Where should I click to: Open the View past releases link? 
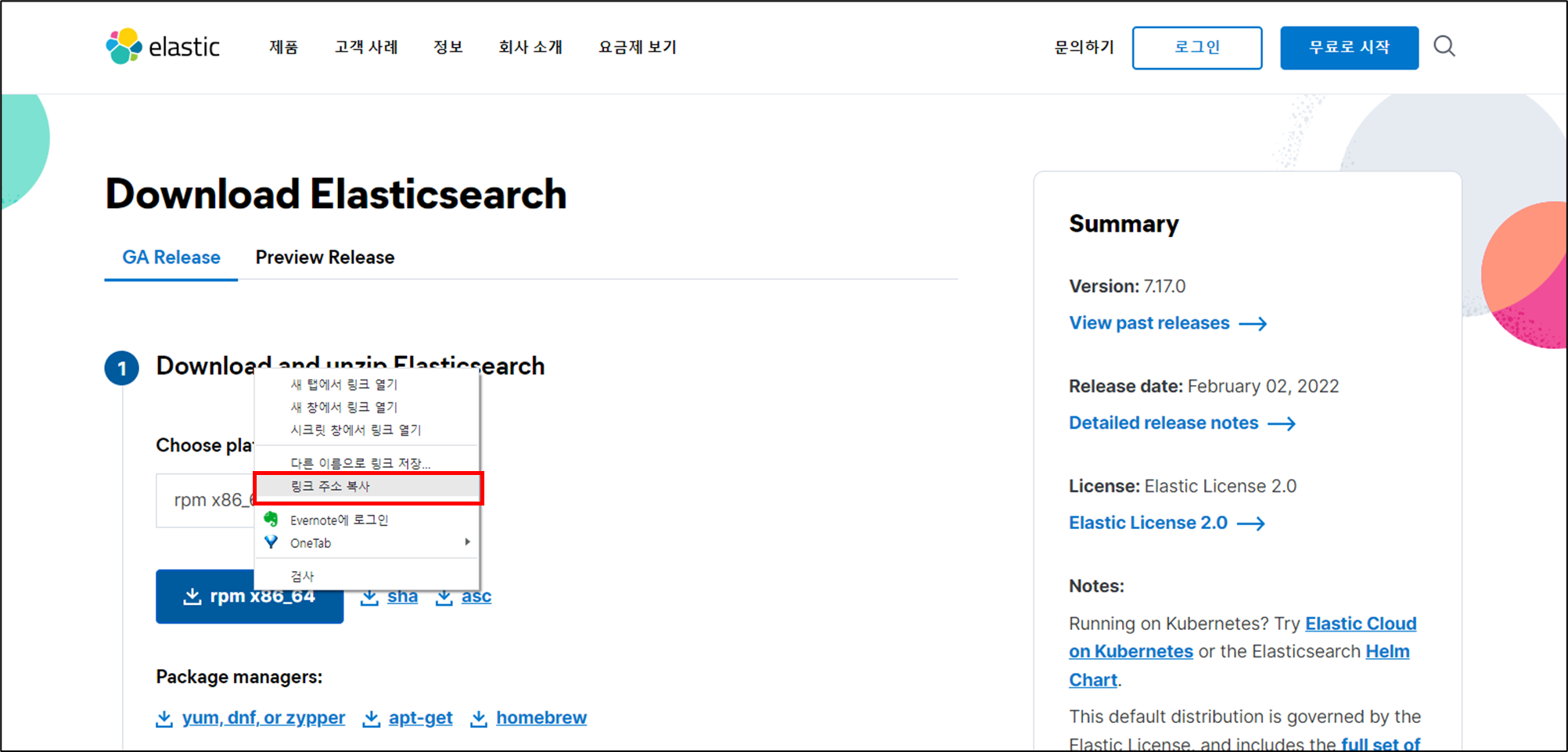(x=1149, y=323)
